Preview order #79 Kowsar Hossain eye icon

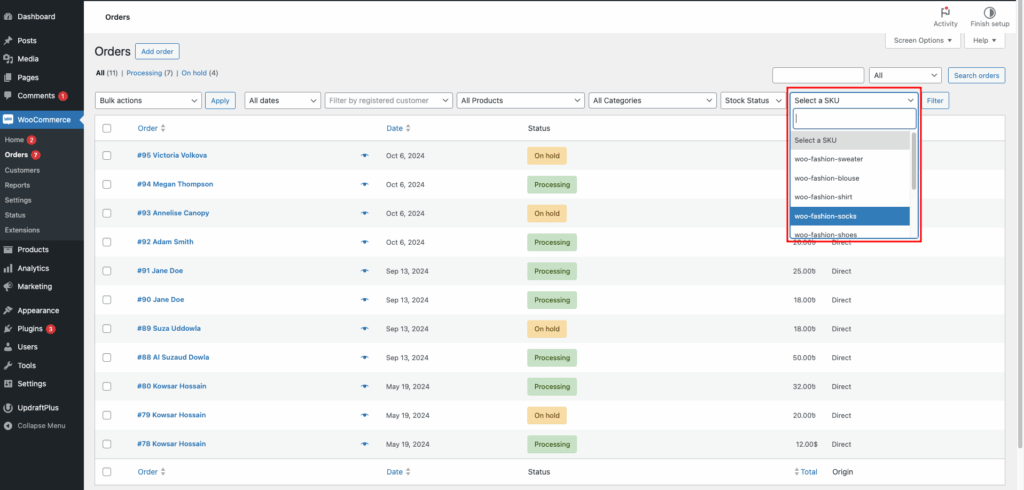[364, 415]
